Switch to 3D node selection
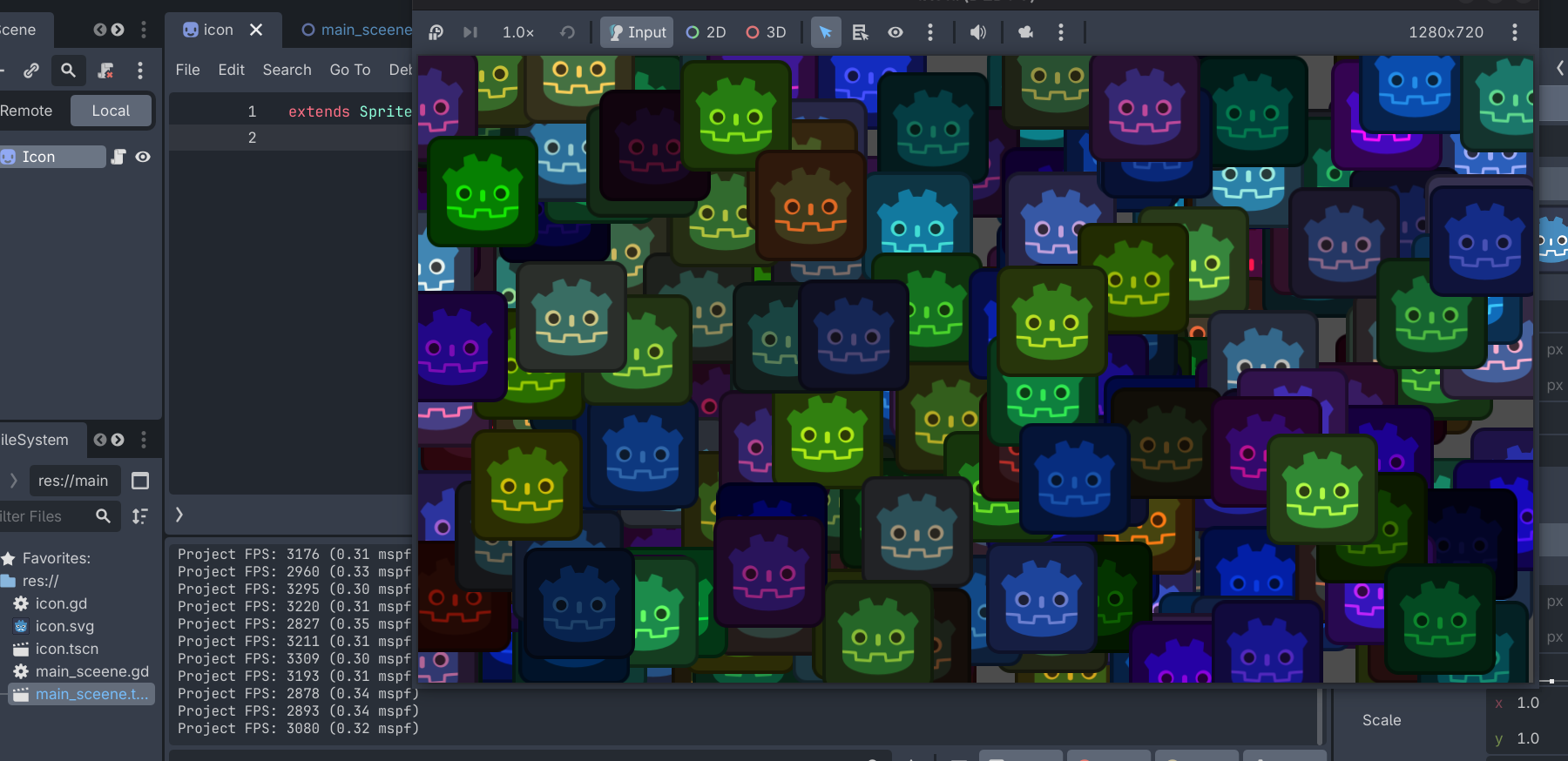The width and height of the screenshot is (1568, 761). tap(766, 32)
